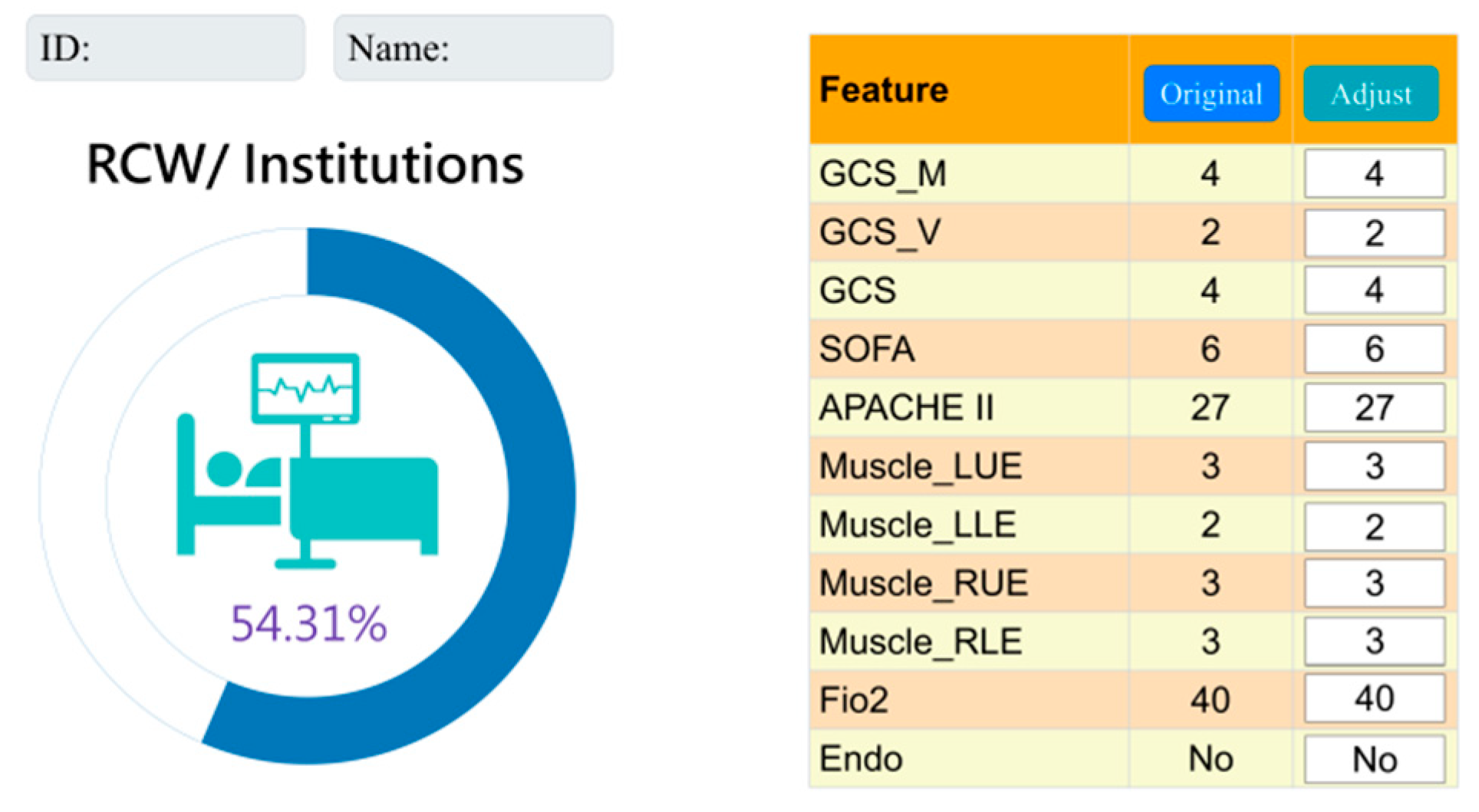Image resolution: width=1479 pixels, height=812 pixels.
Task: Edit the Muscle_LLE adjust value box
Action: 1374,527
